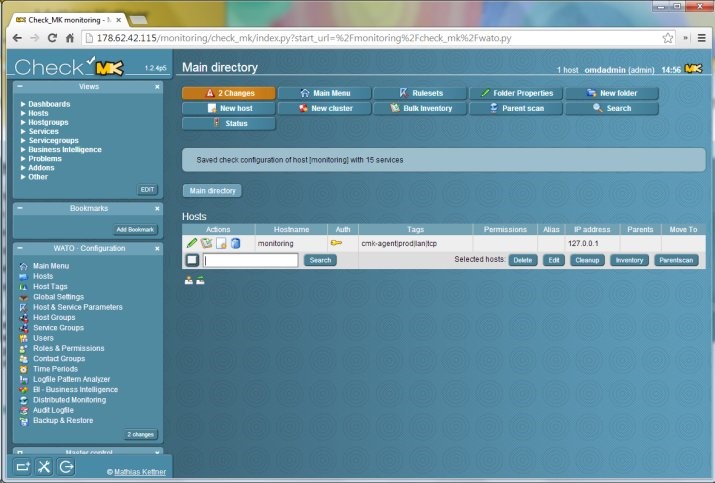Click the orange 2 Changes button
Viewport: 715px width, 483px height.
coord(228,93)
